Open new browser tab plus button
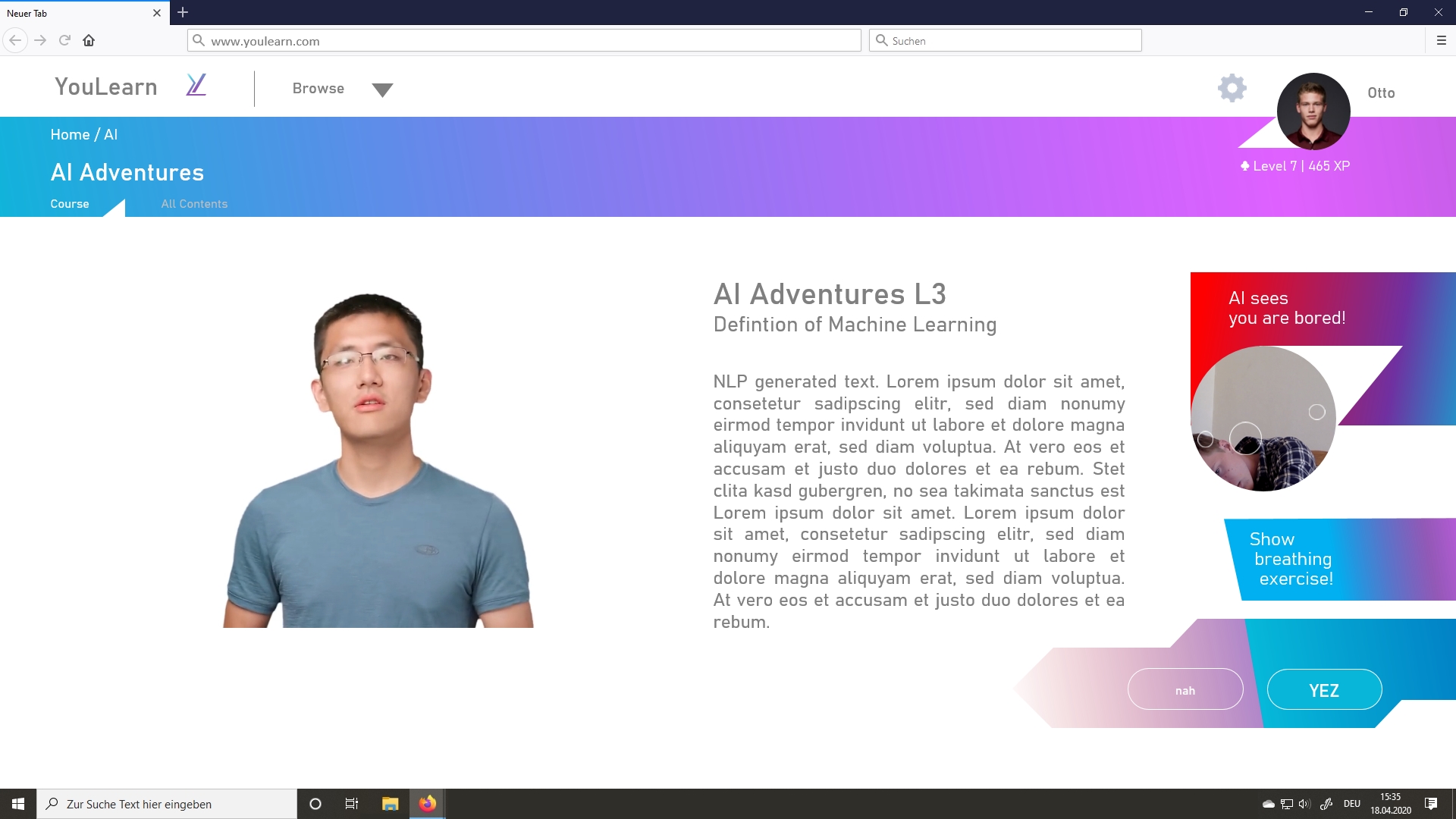This screenshot has width=1456, height=819. [183, 13]
